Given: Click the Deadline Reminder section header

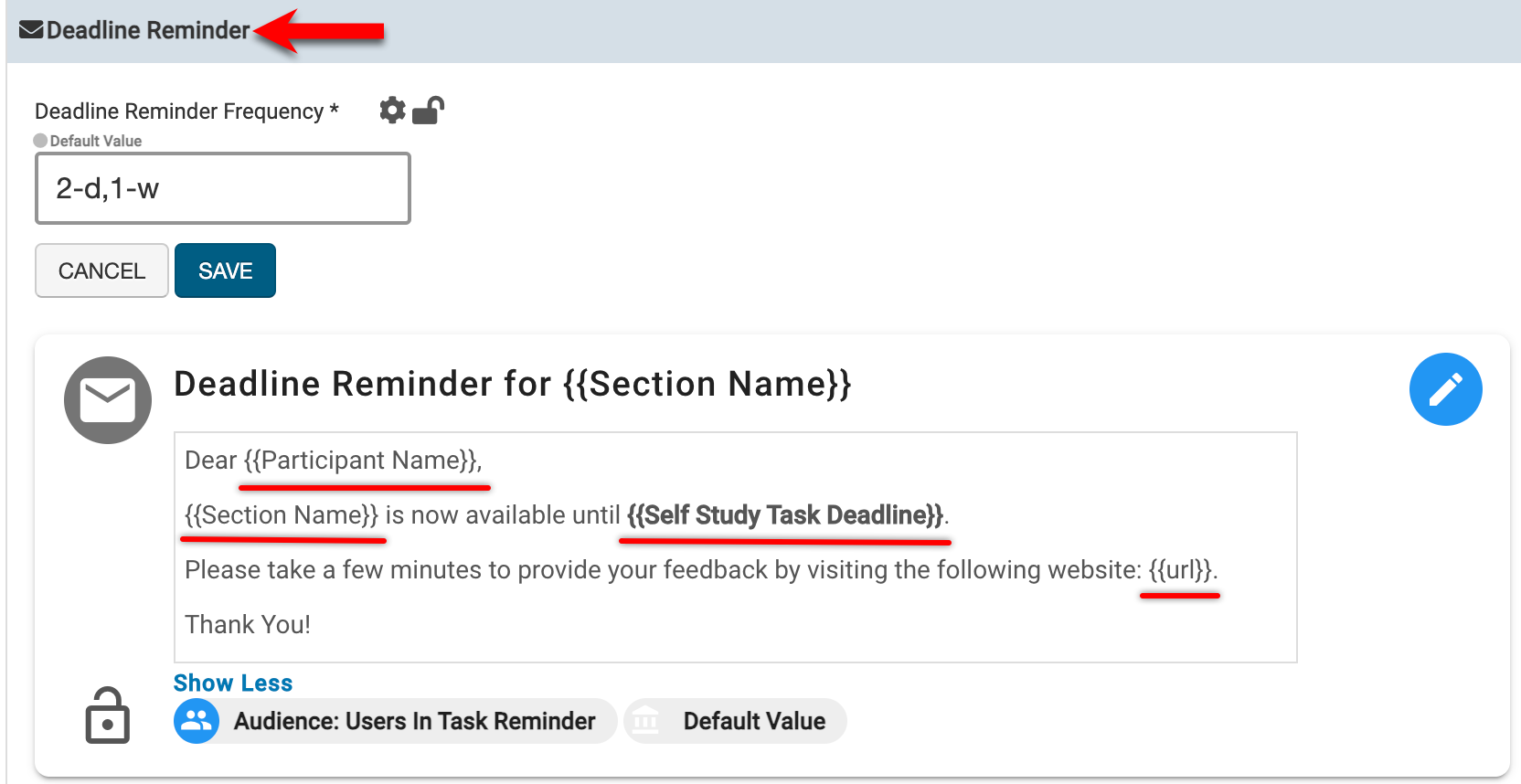Looking at the screenshot, I should [148, 30].
